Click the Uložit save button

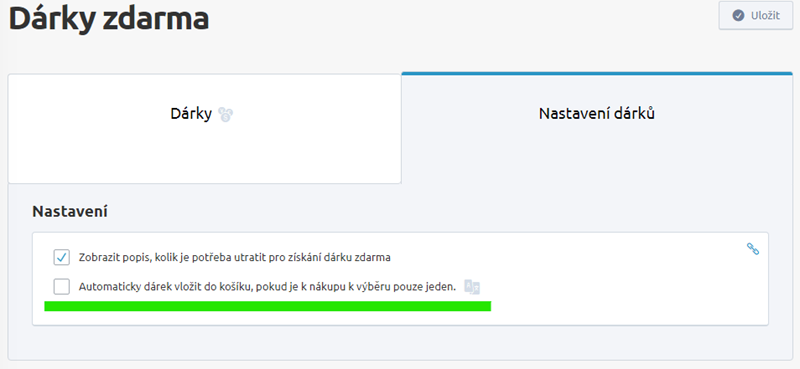tap(756, 16)
